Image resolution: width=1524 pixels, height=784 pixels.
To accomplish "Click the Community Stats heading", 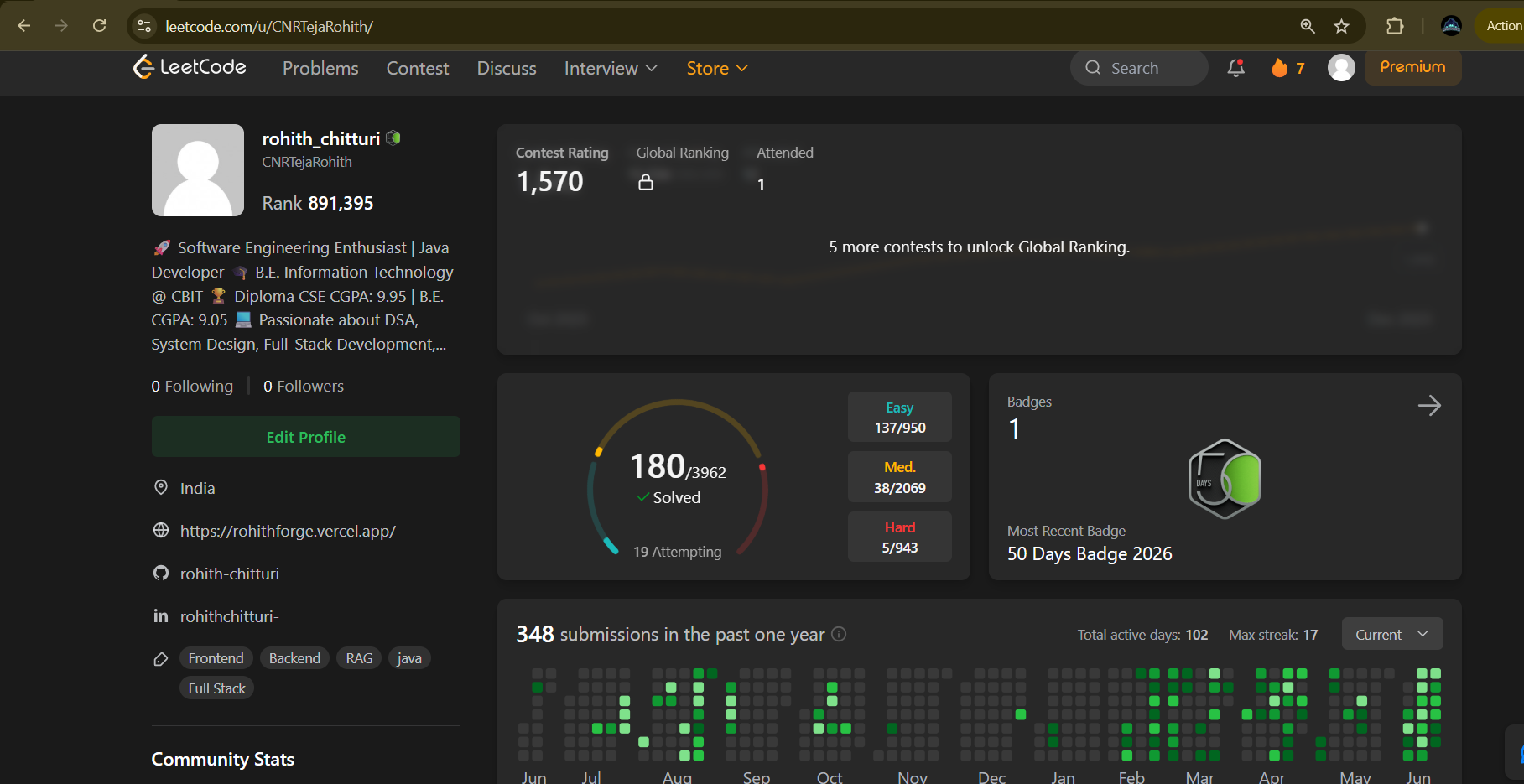I will [x=223, y=760].
